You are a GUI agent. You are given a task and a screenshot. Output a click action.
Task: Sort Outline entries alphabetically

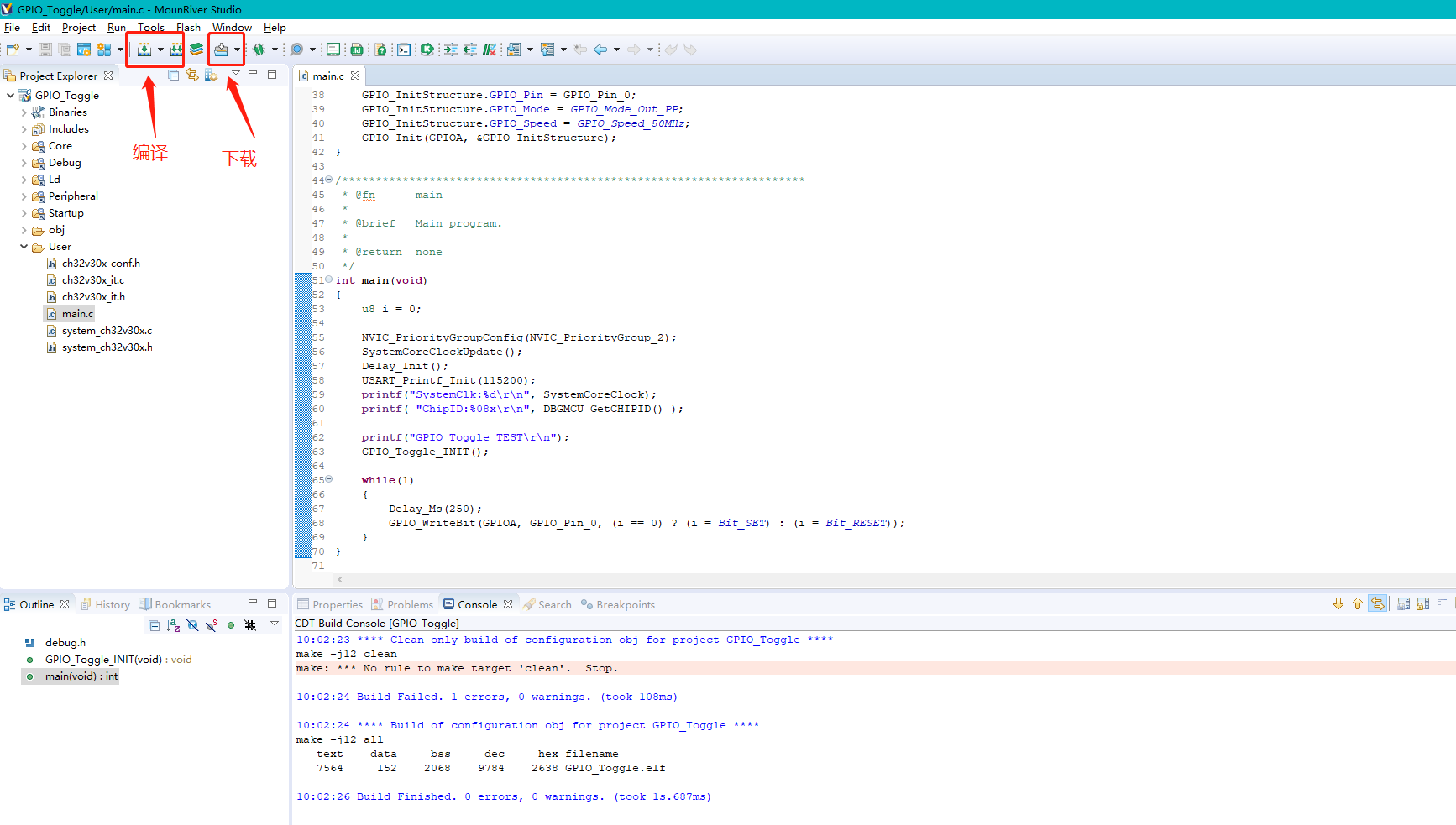(173, 625)
